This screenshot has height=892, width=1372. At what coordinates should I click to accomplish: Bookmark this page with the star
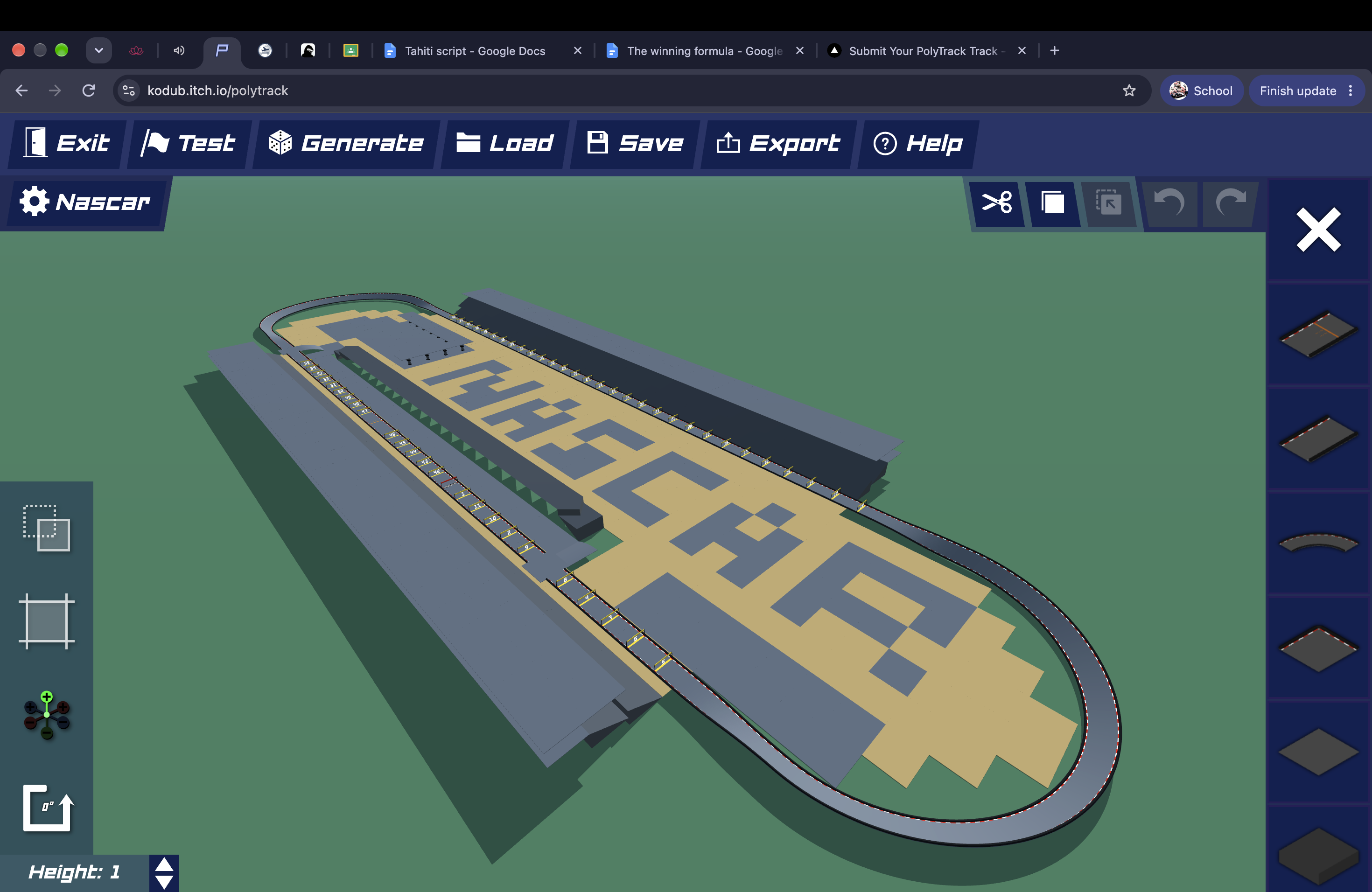(x=1129, y=91)
